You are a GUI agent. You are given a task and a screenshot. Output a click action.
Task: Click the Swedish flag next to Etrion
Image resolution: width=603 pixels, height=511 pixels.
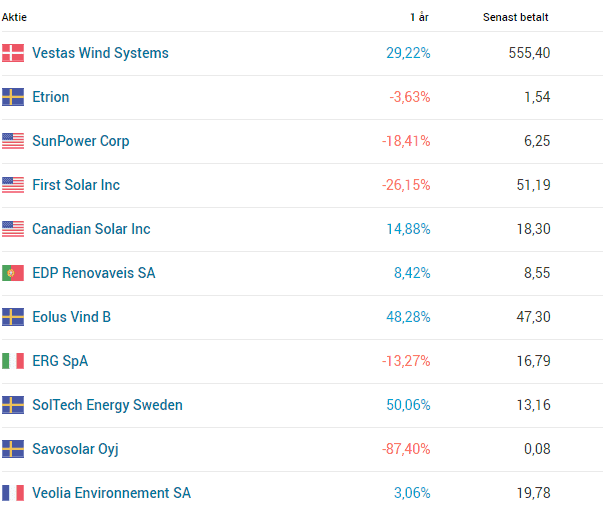click(x=13, y=97)
